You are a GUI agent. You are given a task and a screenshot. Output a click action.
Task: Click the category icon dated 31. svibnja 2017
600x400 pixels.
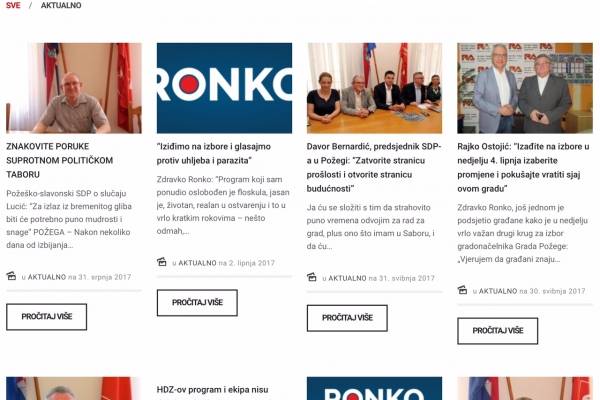(311, 277)
